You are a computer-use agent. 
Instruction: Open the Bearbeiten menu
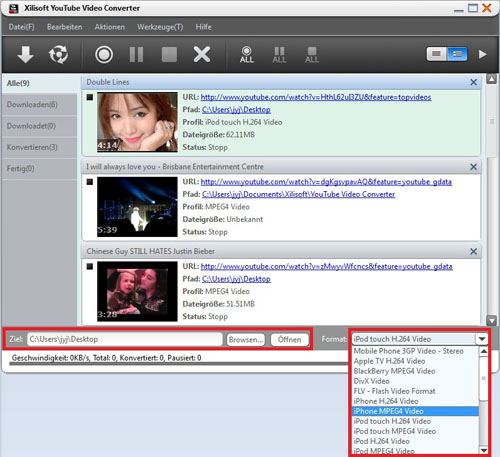[x=65, y=27]
